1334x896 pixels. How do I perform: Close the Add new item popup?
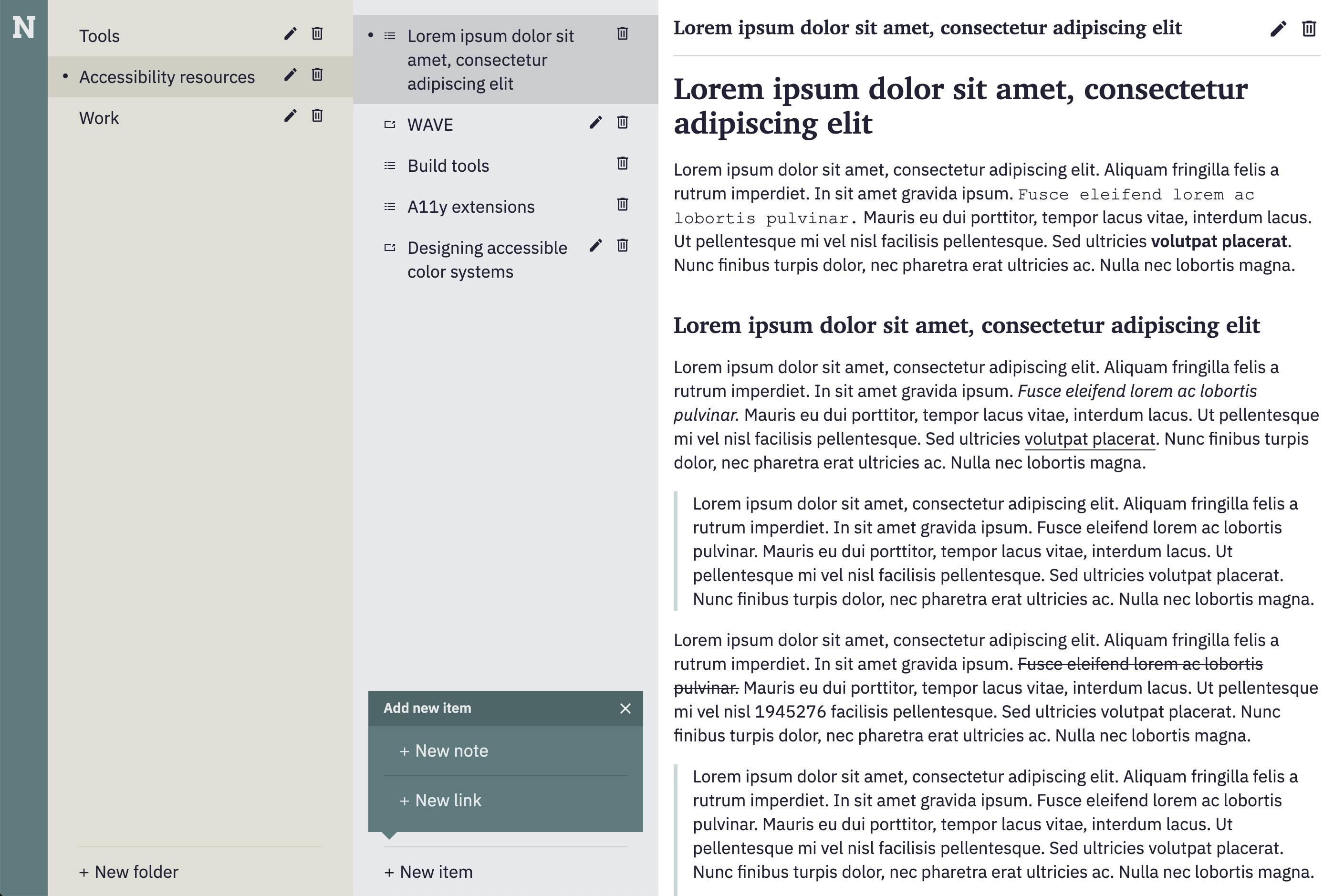tap(625, 708)
